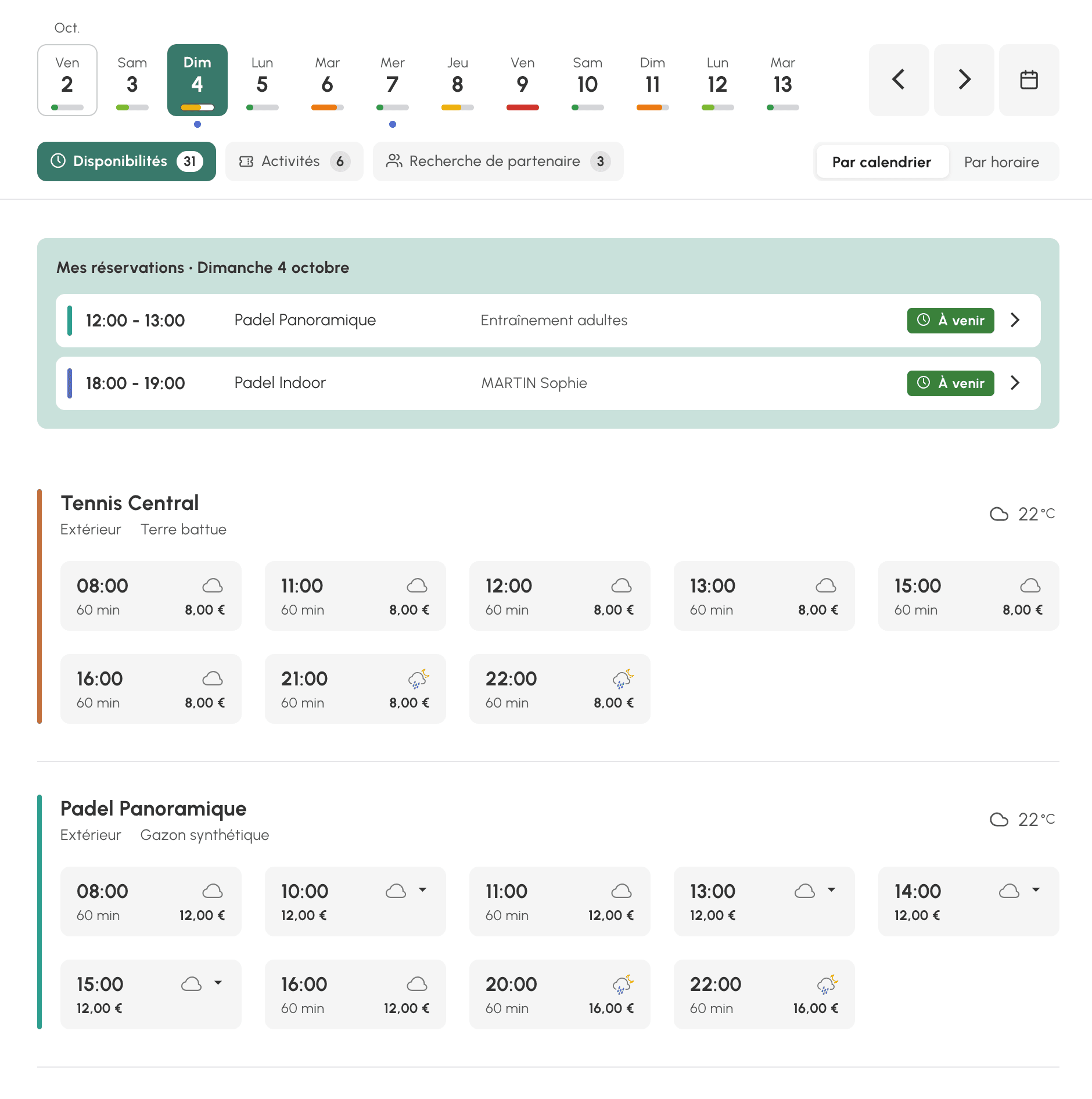Expand duration options for Padel Panoramique 14:00
The image size is (1092, 1099).
(1036, 890)
